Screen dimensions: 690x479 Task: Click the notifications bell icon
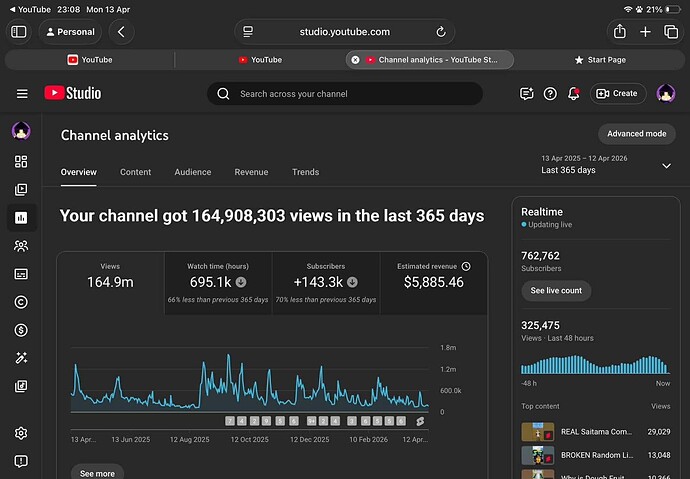pos(573,94)
